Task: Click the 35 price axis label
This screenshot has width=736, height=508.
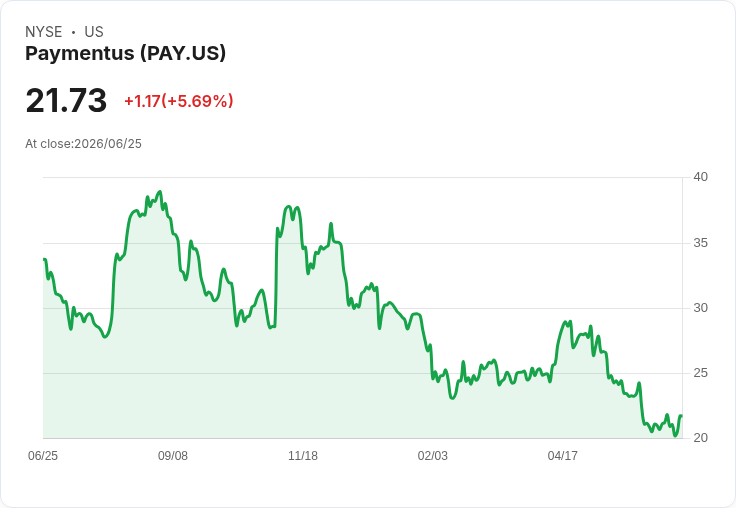Action: pos(701,243)
